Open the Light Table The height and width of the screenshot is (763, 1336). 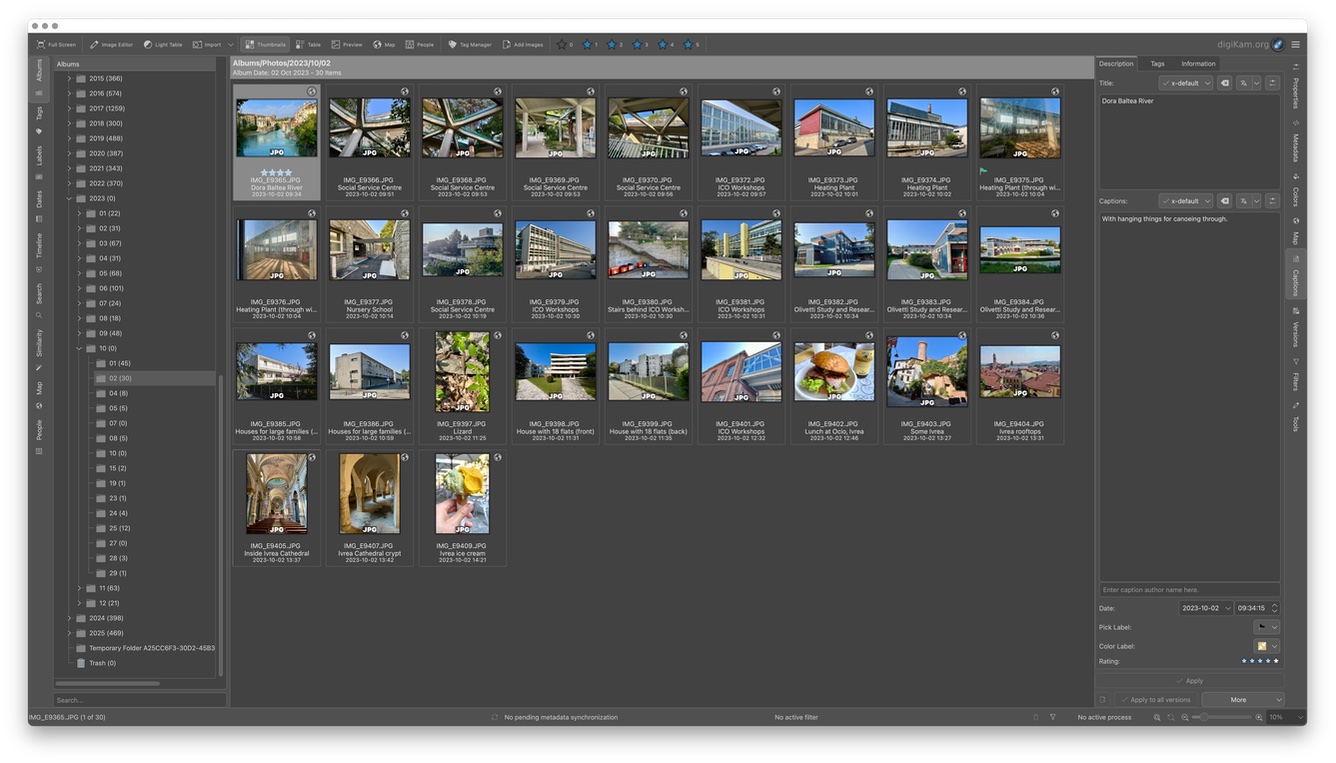point(163,45)
